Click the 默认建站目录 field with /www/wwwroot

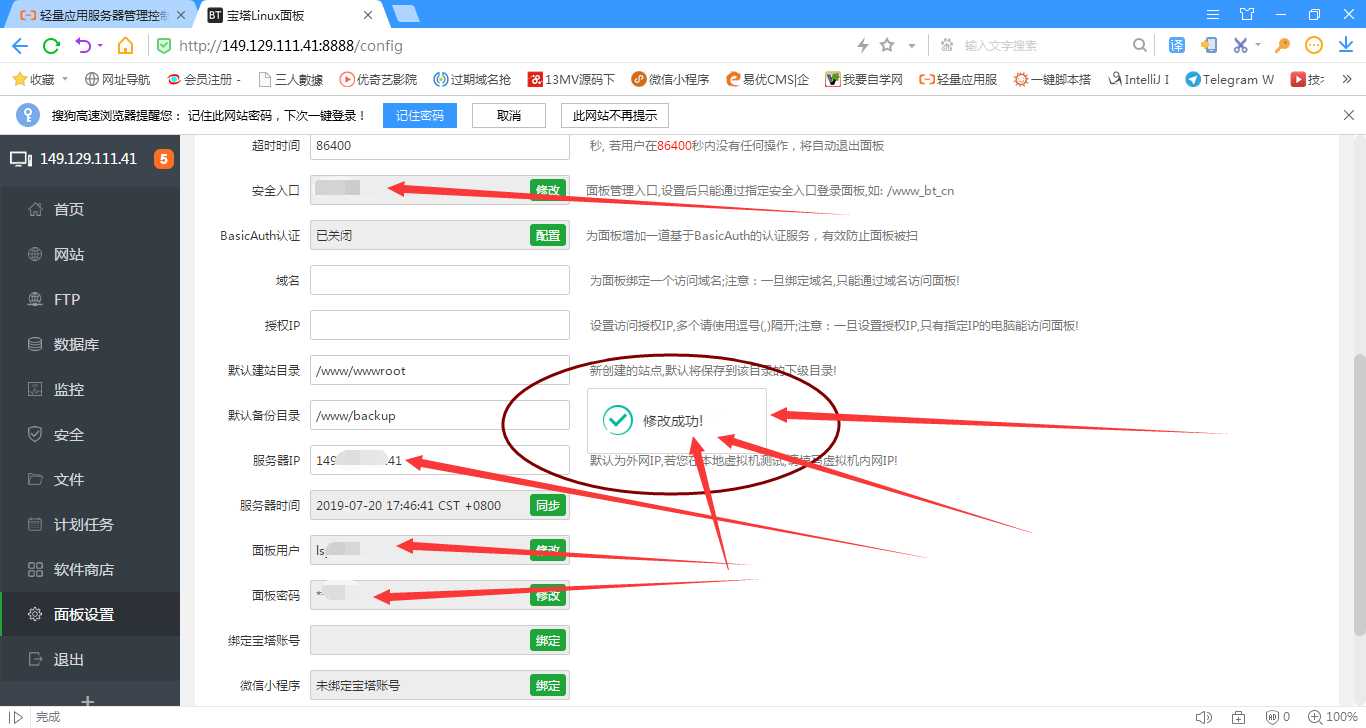click(x=440, y=370)
